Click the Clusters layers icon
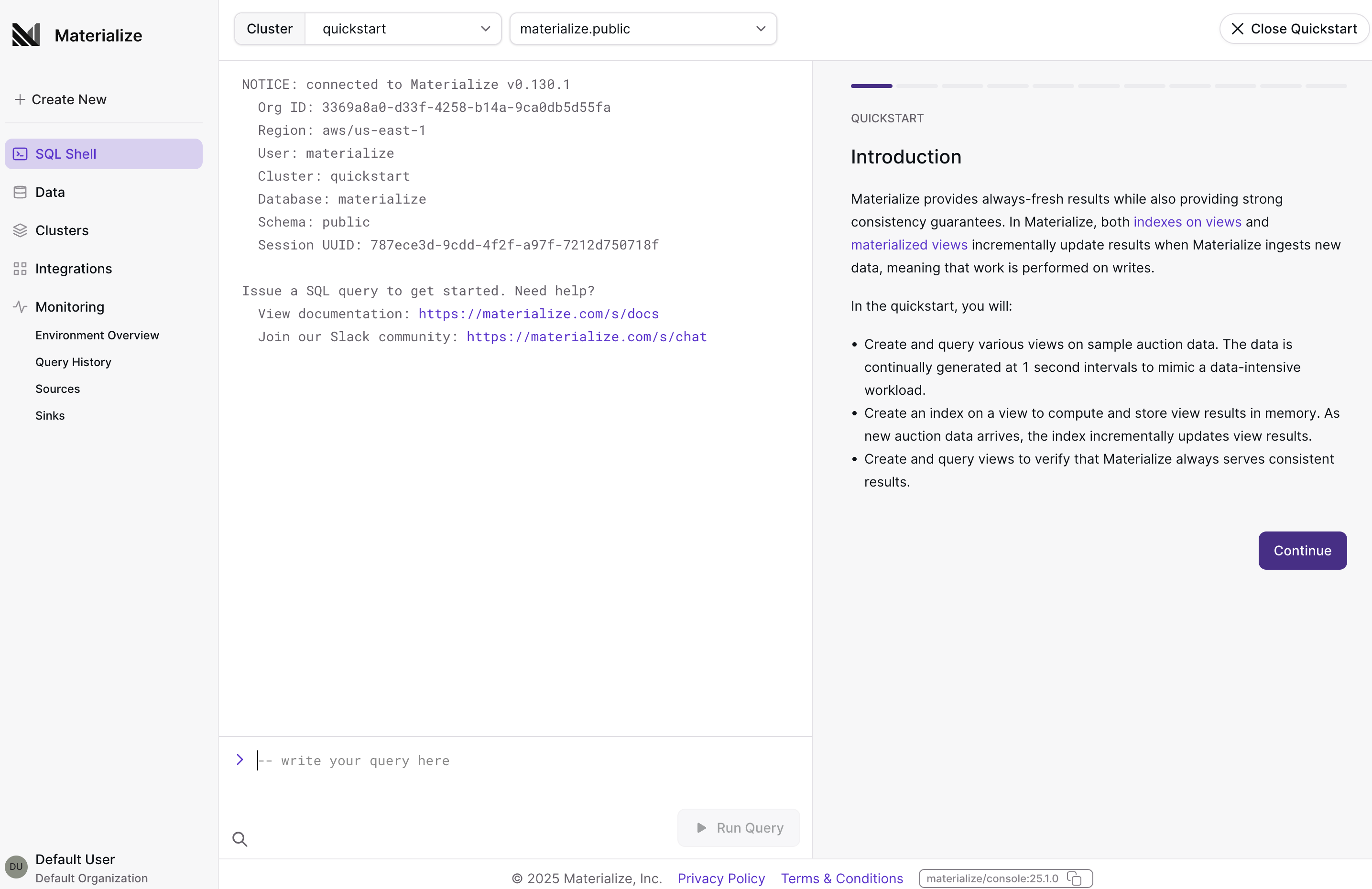 tap(20, 230)
